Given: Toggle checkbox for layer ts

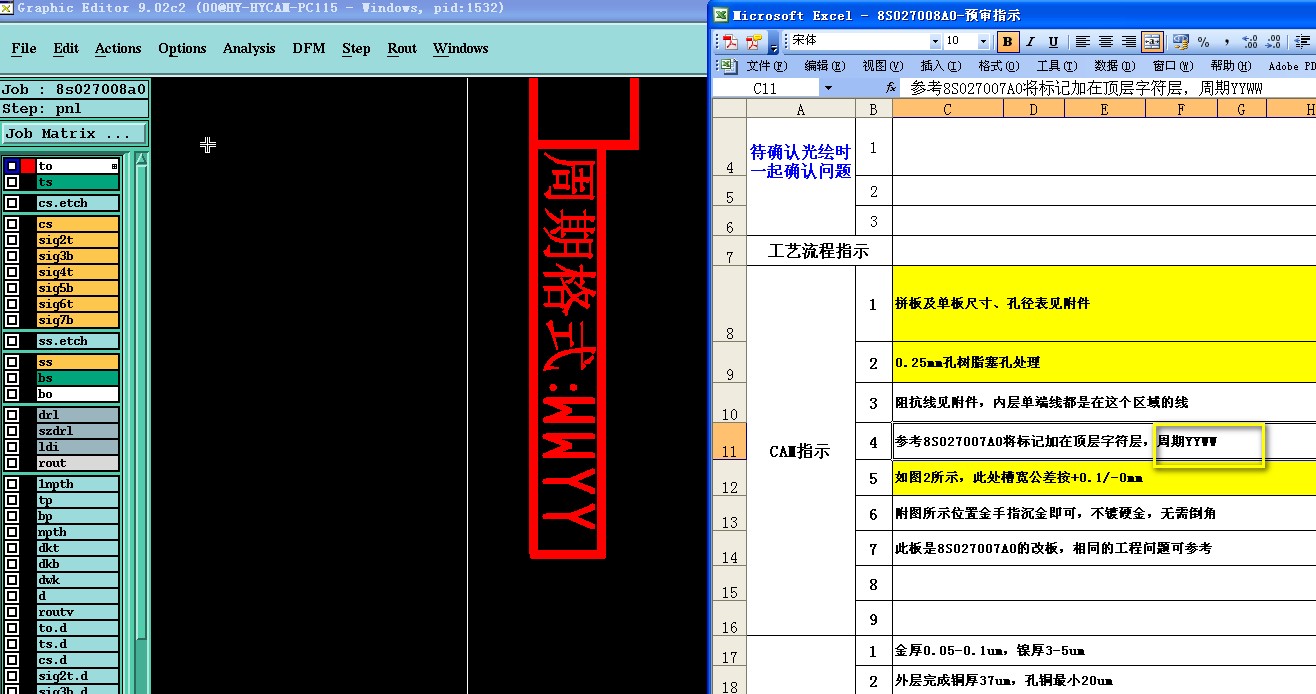Looking at the screenshot, I should [12, 182].
